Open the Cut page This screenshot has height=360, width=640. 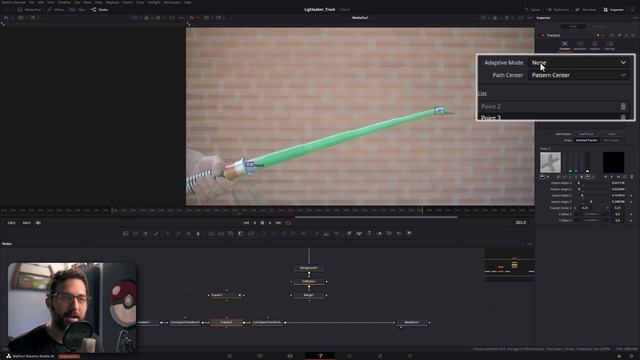pyautogui.click(x=260, y=356)
